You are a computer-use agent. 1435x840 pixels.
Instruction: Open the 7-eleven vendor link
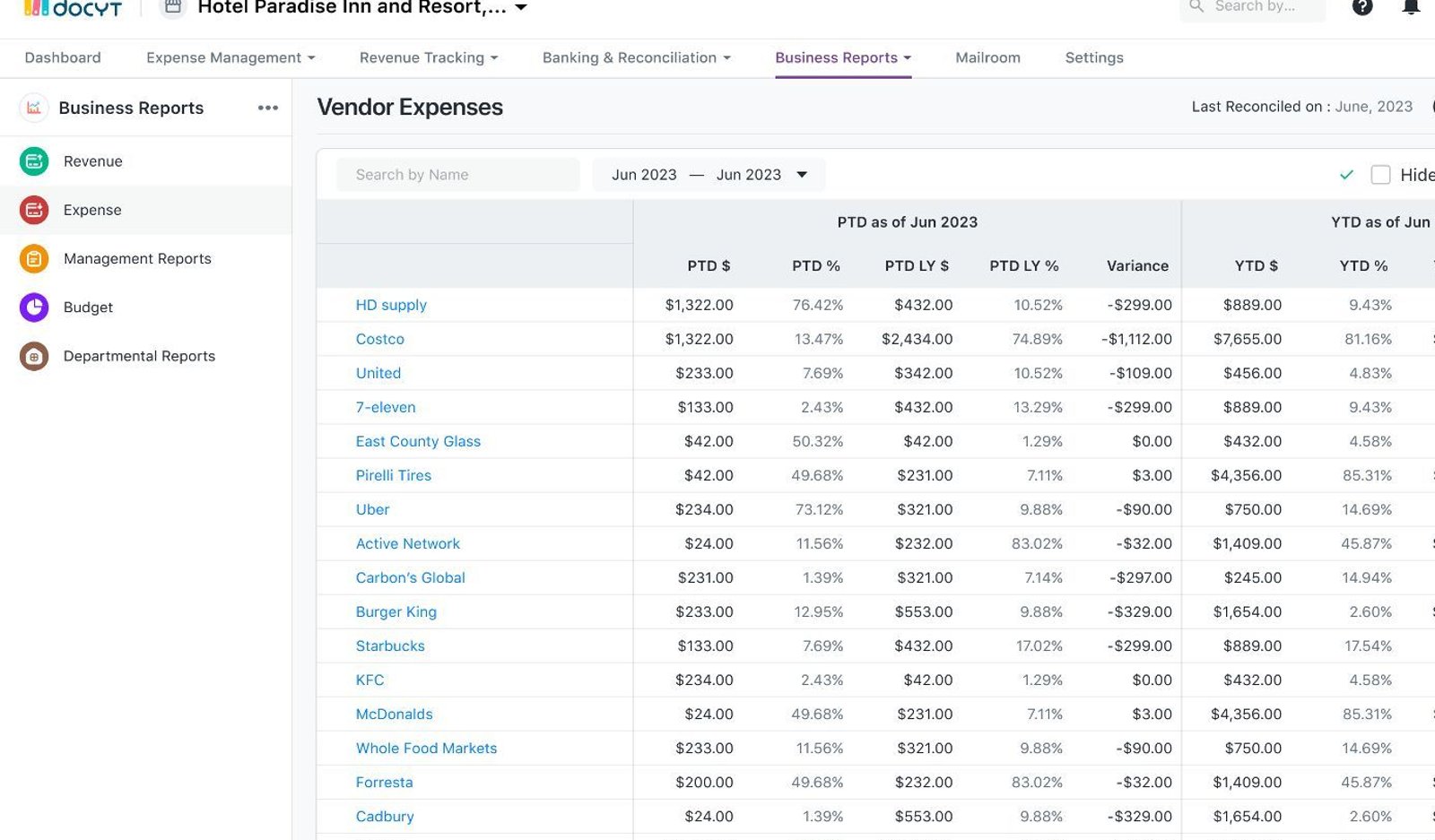(x=386, y=407)
